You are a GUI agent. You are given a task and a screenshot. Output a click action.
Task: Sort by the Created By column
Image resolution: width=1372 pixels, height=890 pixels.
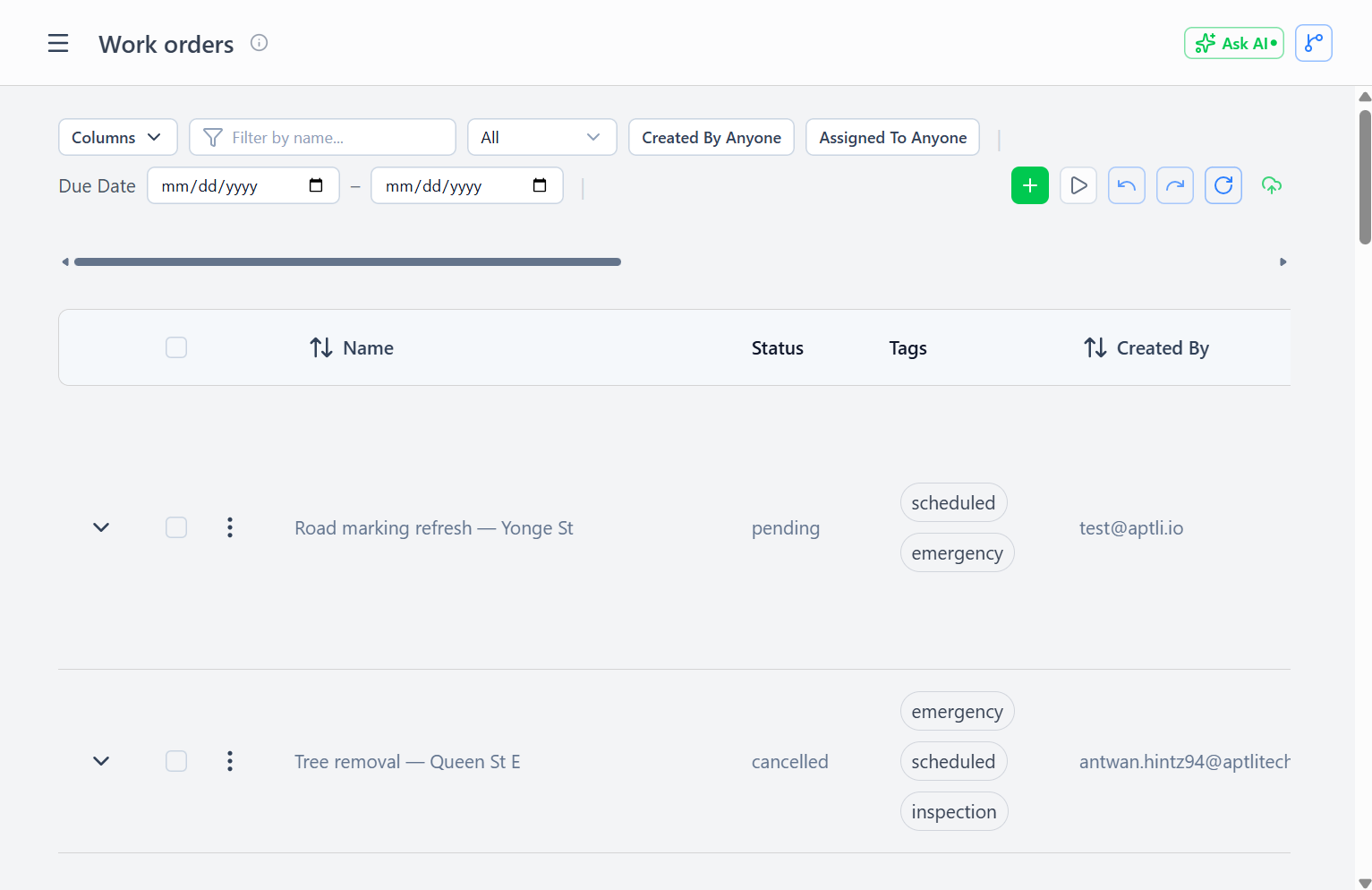coord(1146,347)
